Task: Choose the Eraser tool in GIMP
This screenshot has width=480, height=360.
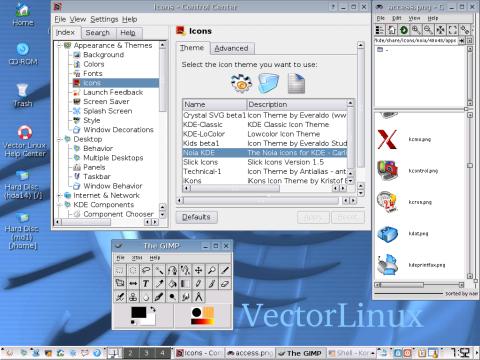Action: pos(225,283)
